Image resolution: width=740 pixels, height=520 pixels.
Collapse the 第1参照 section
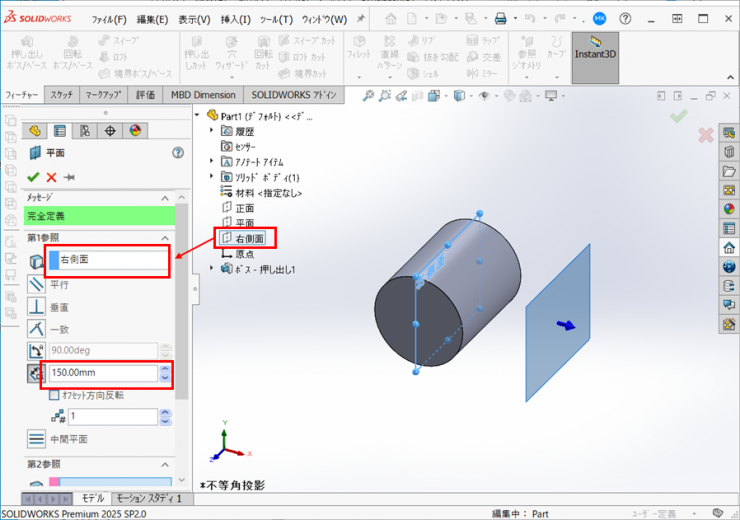point(165,237)
